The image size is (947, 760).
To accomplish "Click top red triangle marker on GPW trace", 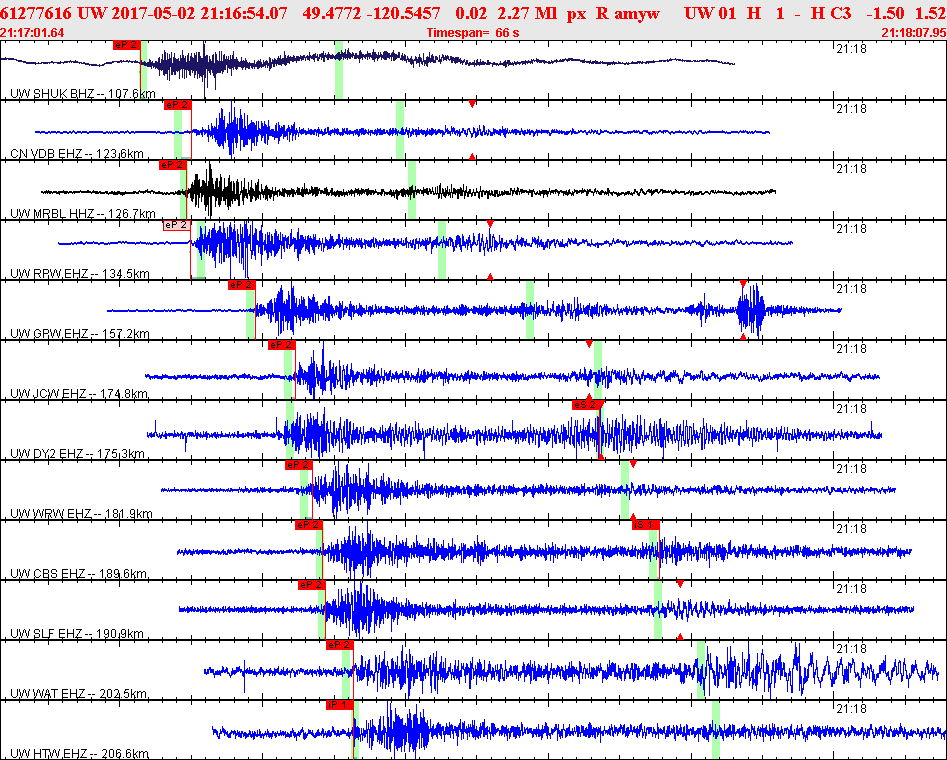I will 743,284.
